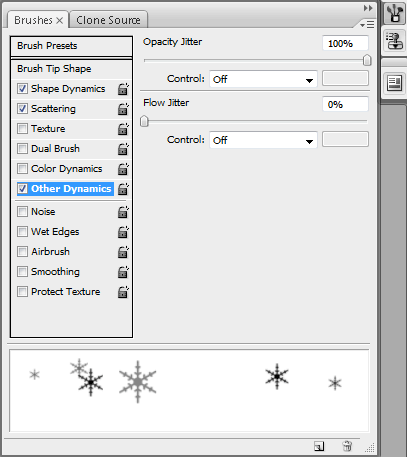The image size is (407, 457).
Task: Toggle the Protect Texture lock icon
Action: point(123,292)
